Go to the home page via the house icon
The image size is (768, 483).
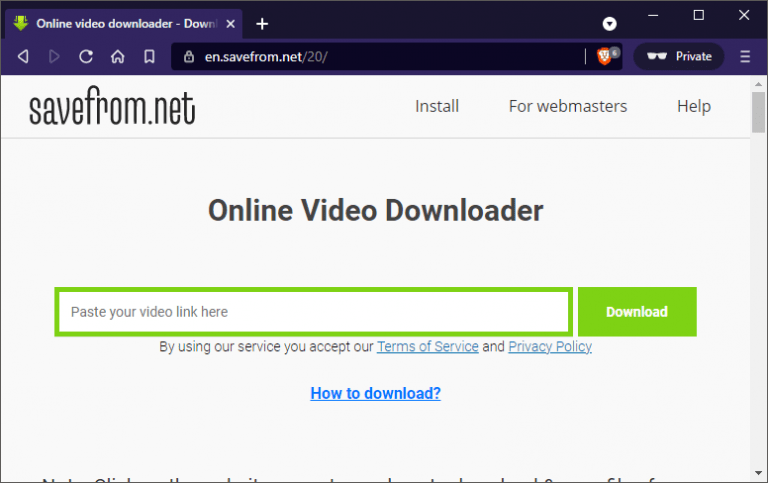pyautogui.click(x=117, y=57)
